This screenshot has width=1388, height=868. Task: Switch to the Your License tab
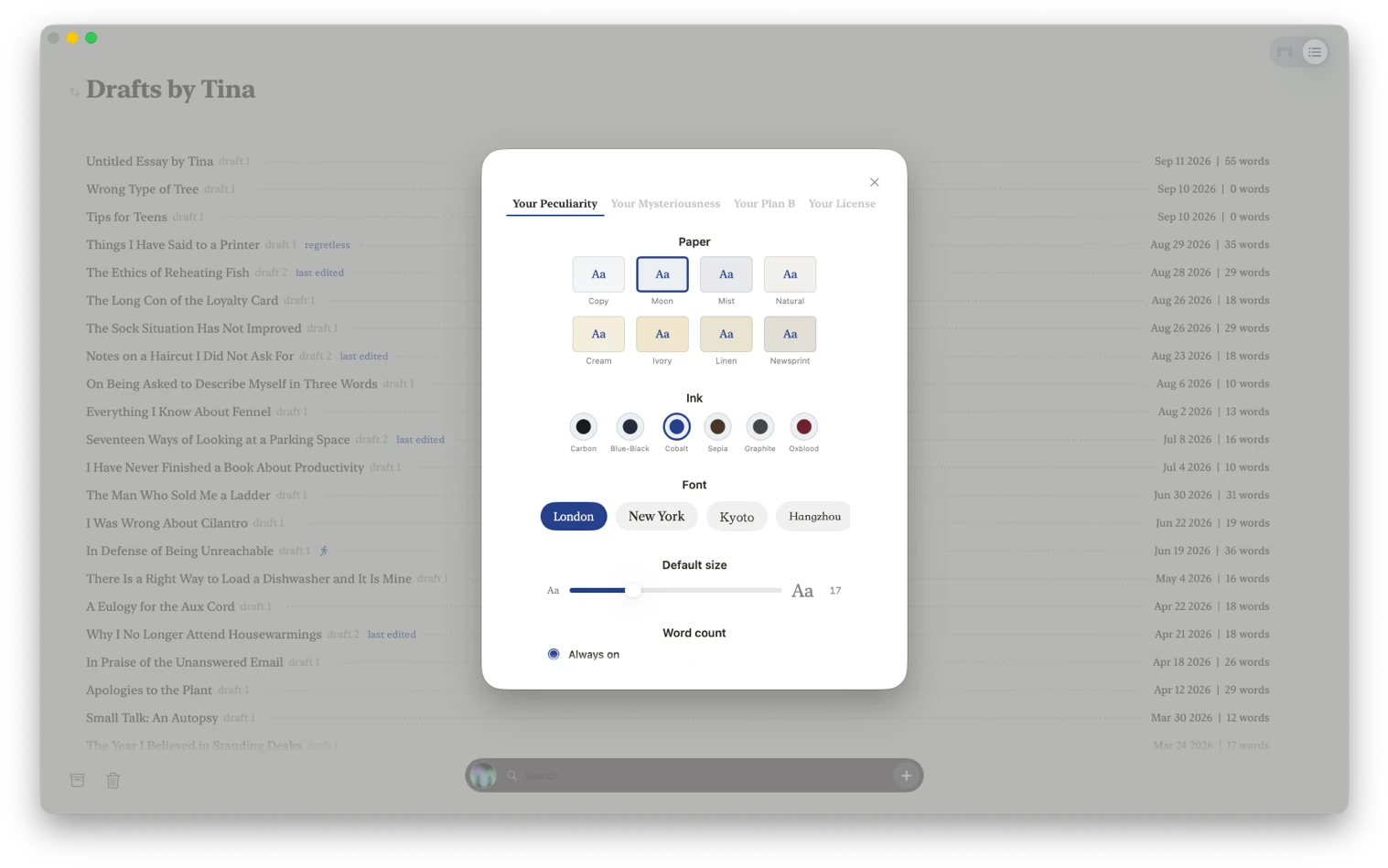coord(842,204)
